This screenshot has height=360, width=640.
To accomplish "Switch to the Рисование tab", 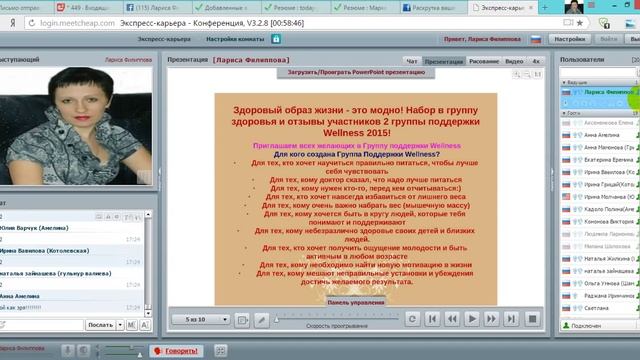I will 484,61.
